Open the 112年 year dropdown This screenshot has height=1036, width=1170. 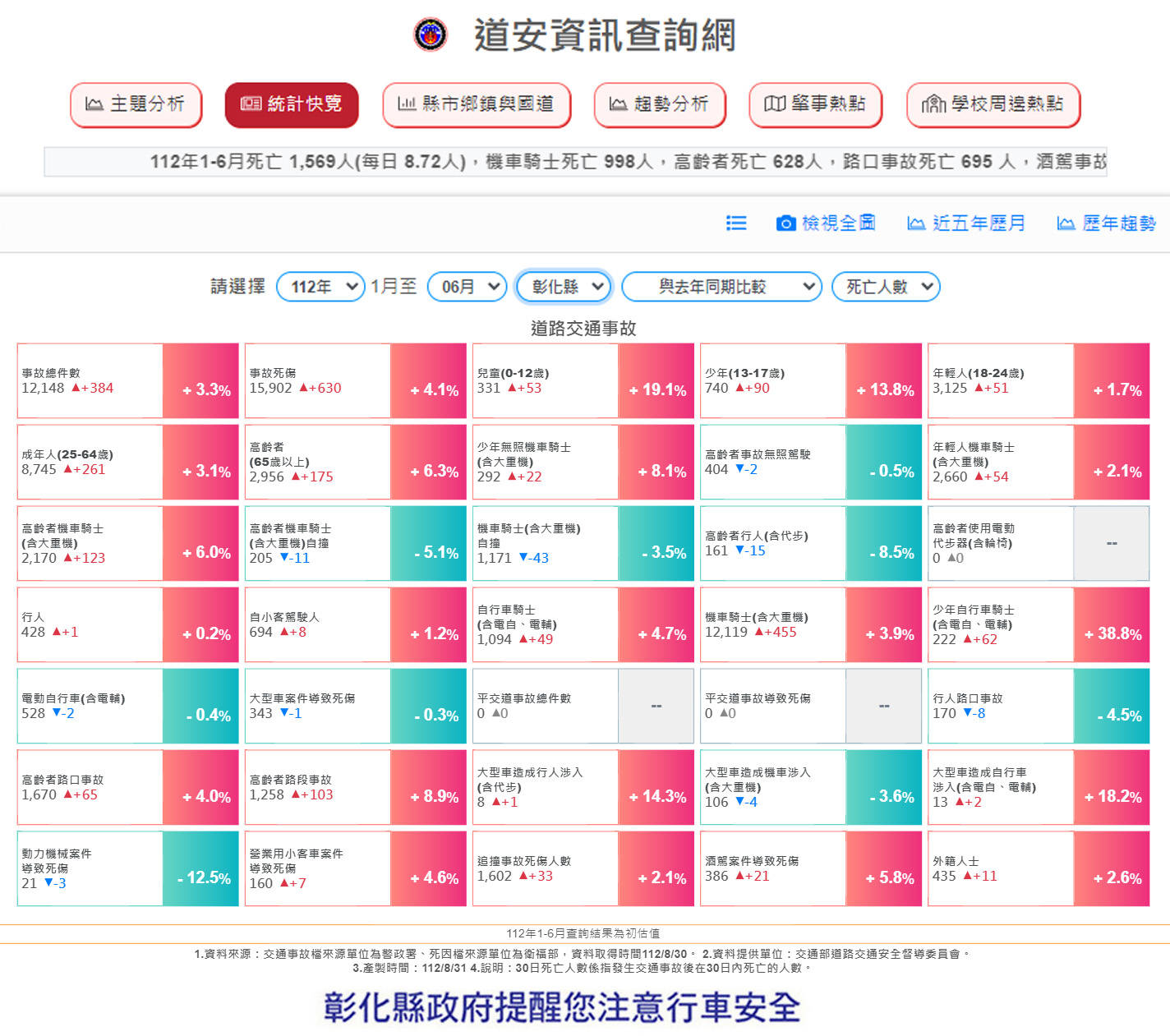pyautogui.click(x=320, y=287)
